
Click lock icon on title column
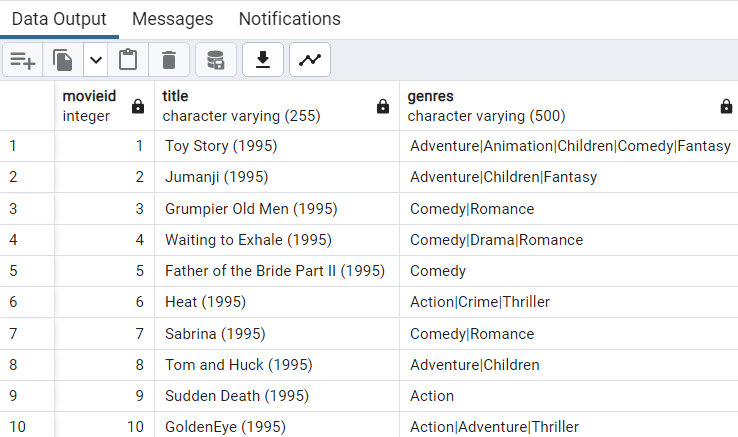(x=383, y=106)
